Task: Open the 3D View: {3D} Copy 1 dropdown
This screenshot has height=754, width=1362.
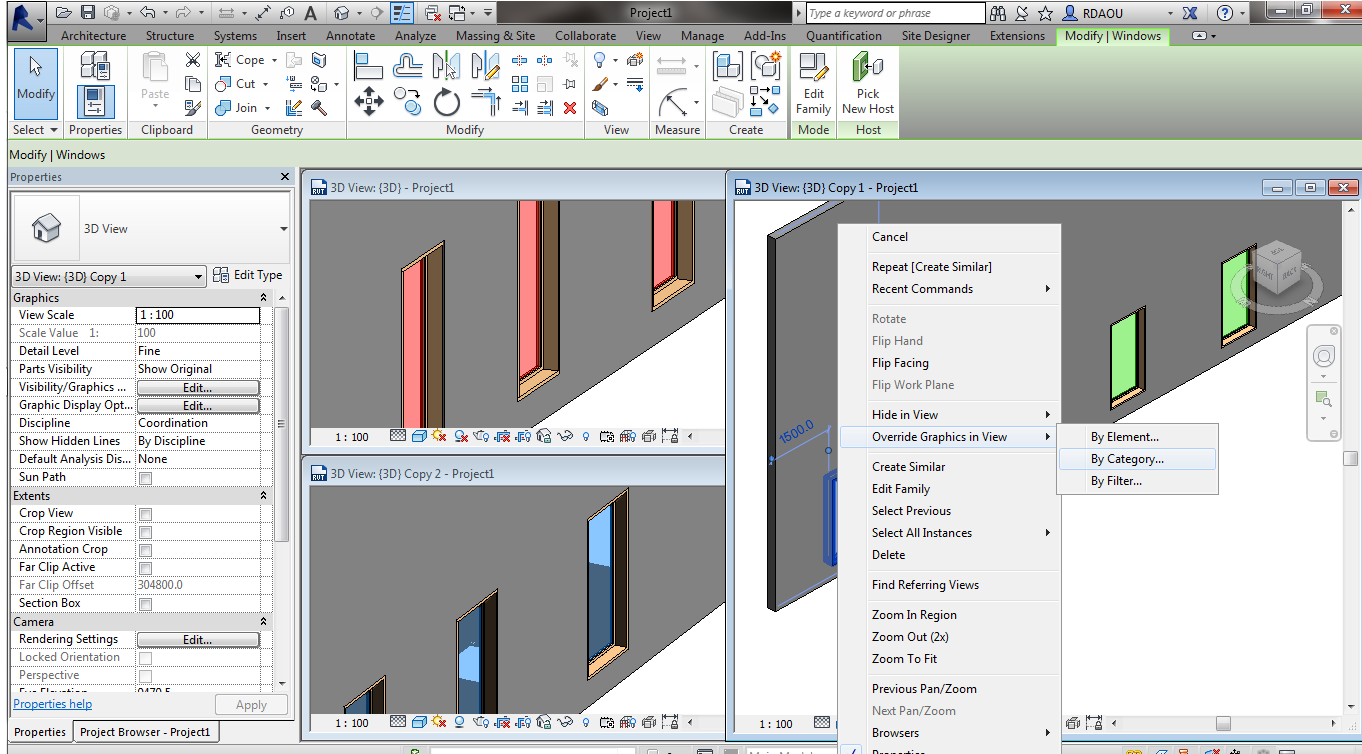Action: point(196,277)
